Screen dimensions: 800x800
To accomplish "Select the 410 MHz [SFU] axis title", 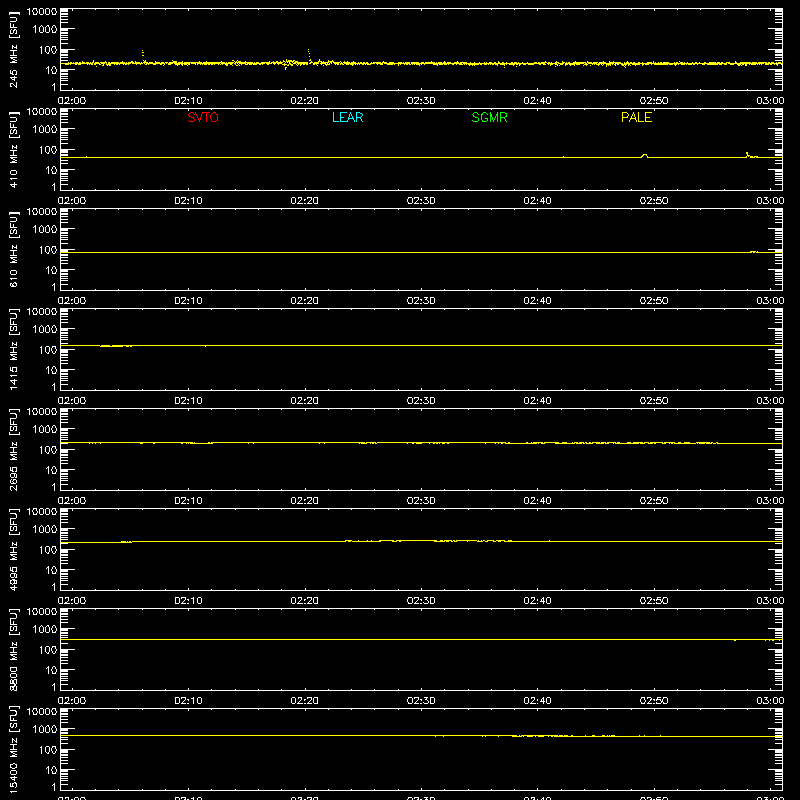I will (14, 149).
